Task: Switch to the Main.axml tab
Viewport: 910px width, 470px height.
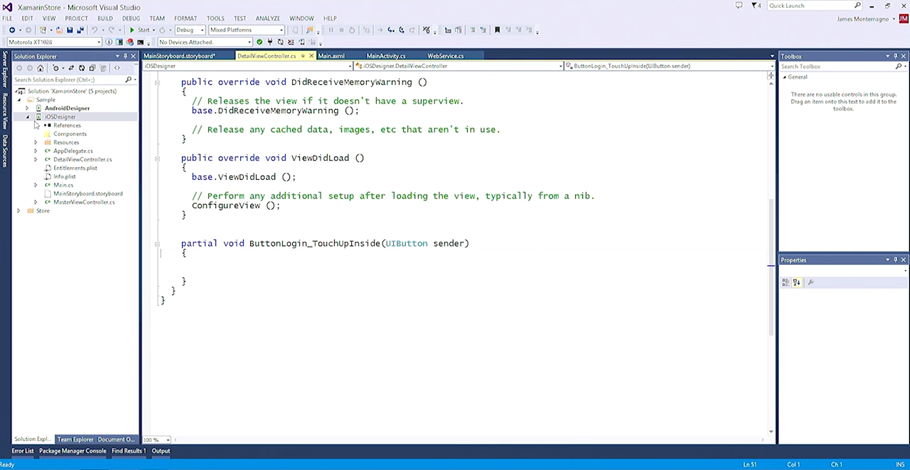Action: [331, 56]
